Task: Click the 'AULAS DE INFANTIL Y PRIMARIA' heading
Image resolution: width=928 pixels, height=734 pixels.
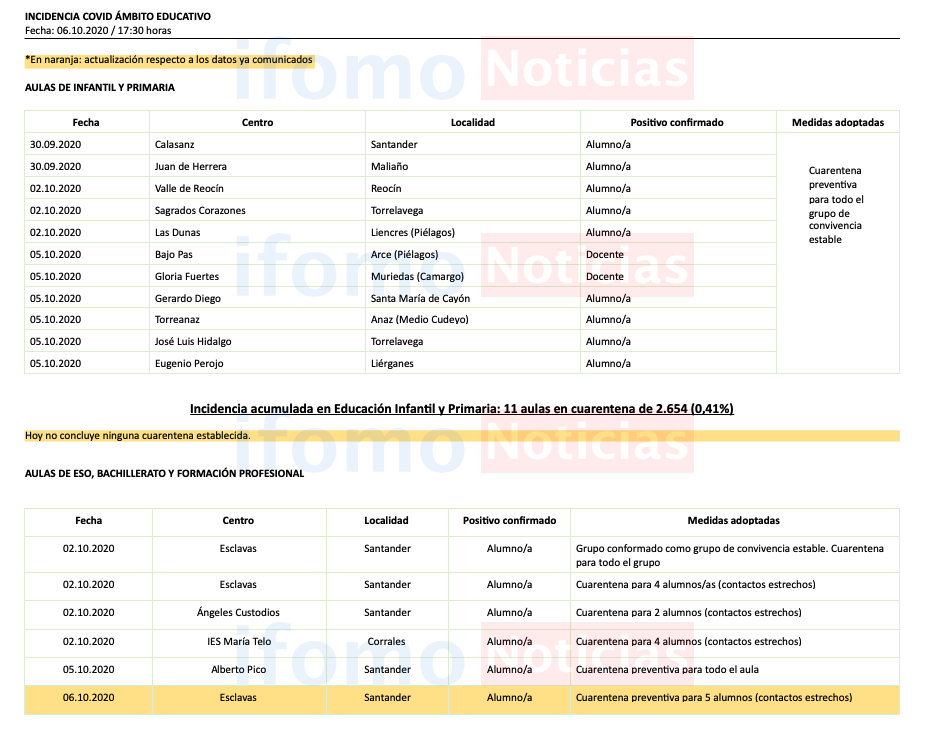Action: pos(99,88)
